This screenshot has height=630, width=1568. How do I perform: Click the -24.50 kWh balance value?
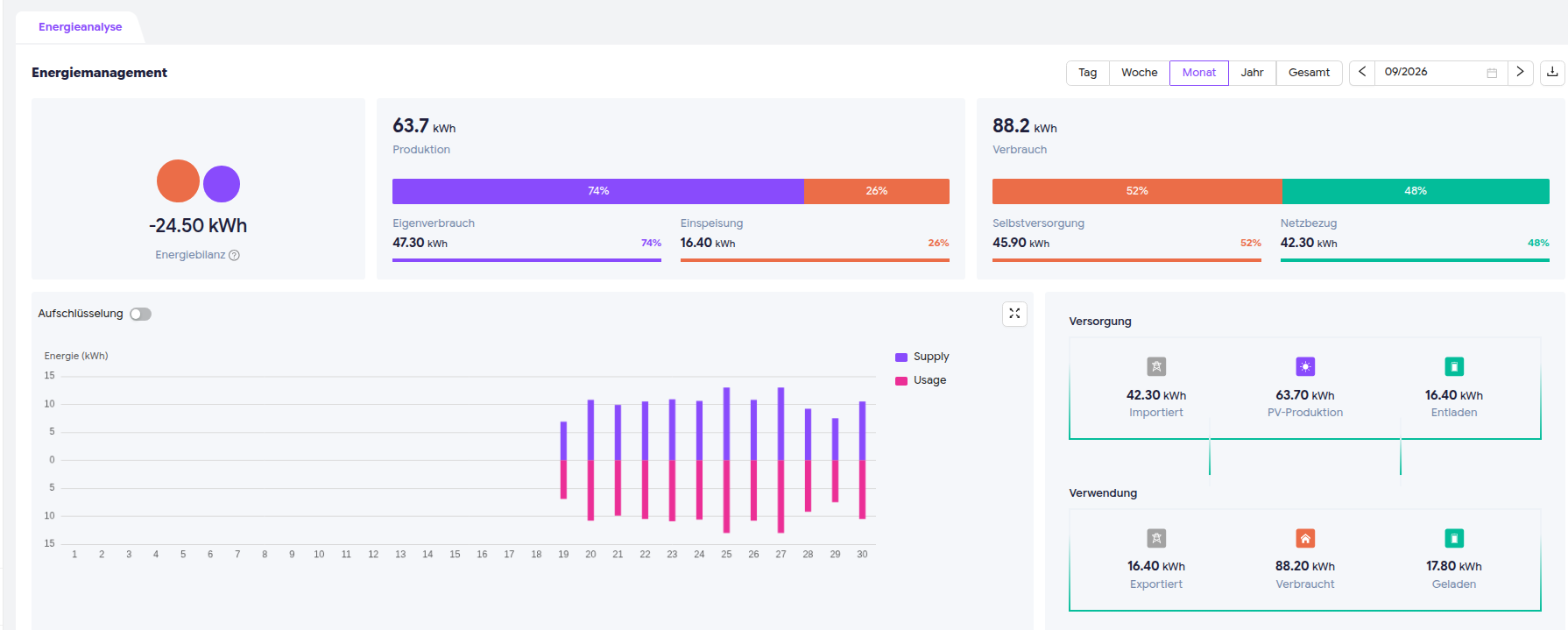(198, 225)
